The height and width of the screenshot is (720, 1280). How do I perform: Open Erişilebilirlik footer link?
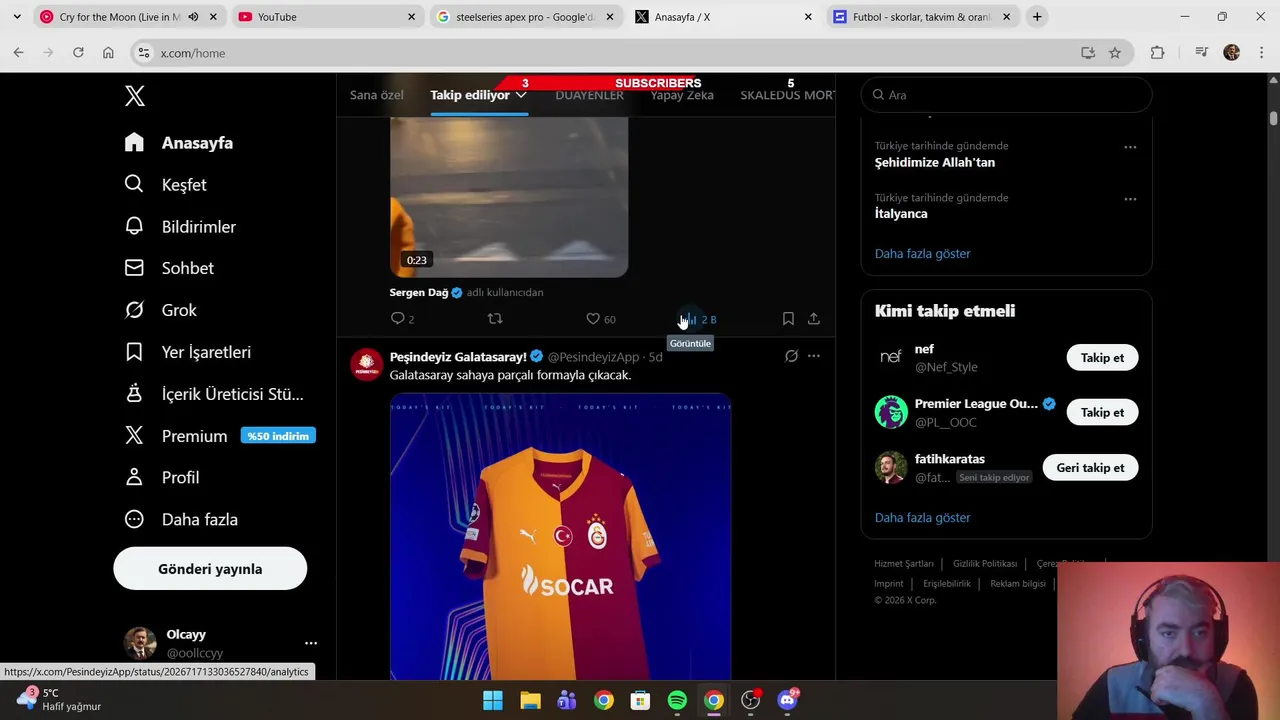click(947, 584)
